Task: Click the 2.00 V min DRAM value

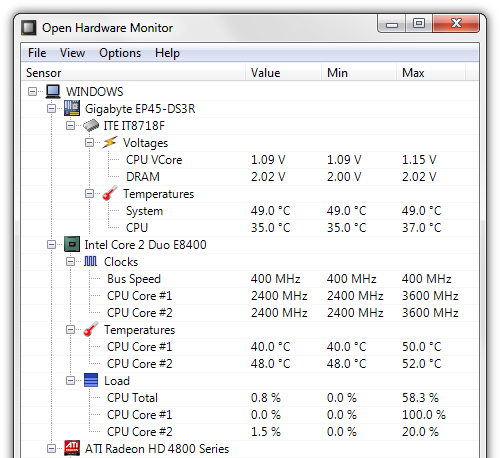Action: click(x=344, y=177)
